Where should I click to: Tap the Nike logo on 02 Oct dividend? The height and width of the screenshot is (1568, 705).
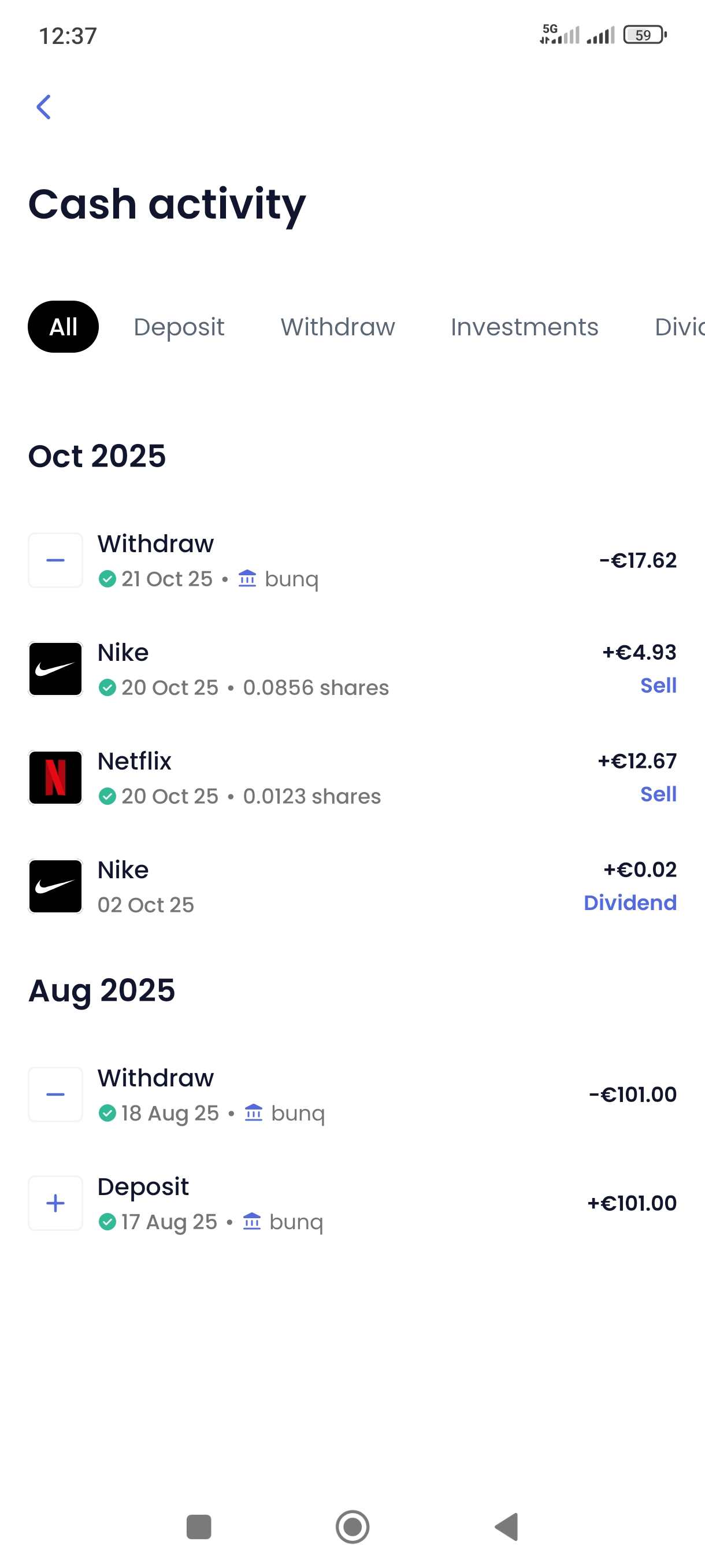click(x=55, y=886)
